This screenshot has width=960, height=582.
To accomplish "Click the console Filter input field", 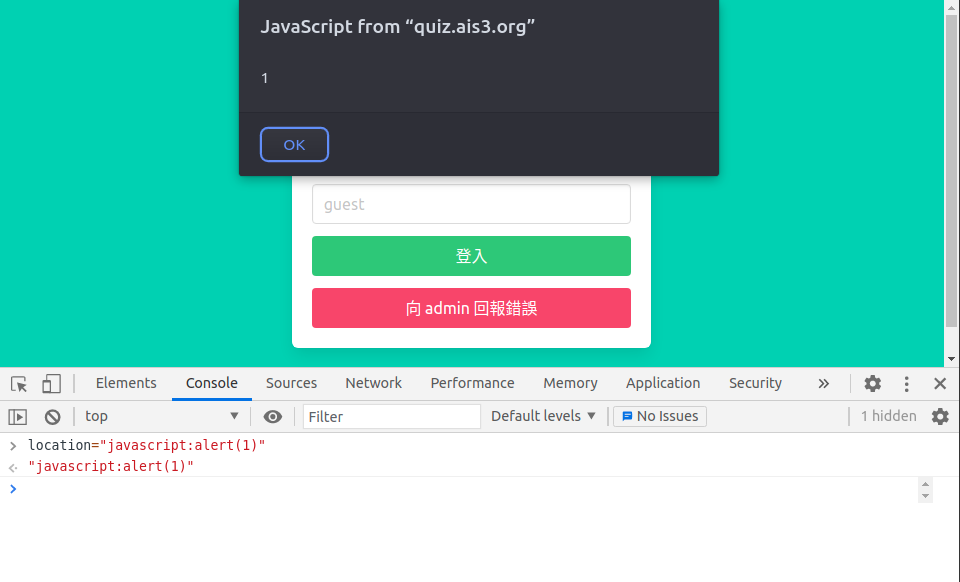I will [392, 417].
